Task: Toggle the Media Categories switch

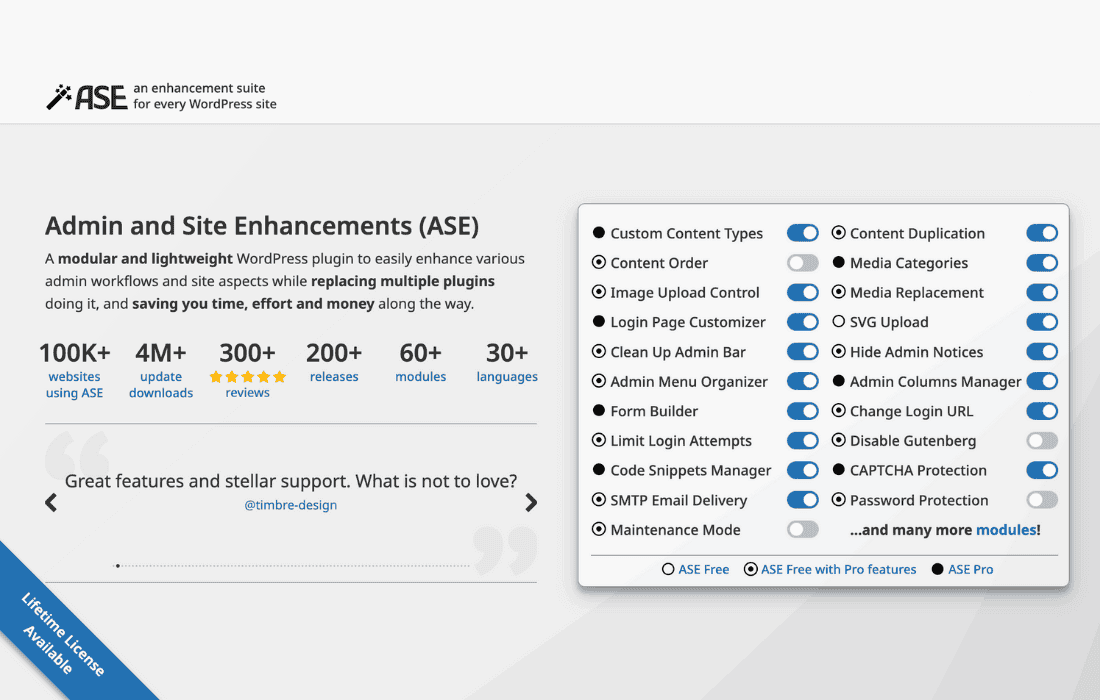Action: (x=1042, y=262)
